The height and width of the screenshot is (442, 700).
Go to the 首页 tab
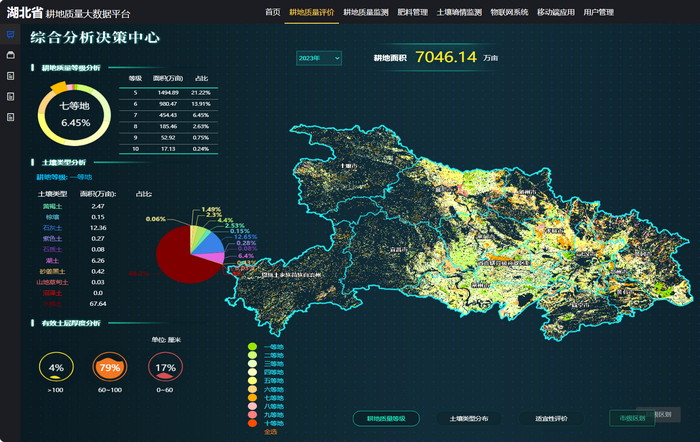pyautogui.click(x=272, y=12)
